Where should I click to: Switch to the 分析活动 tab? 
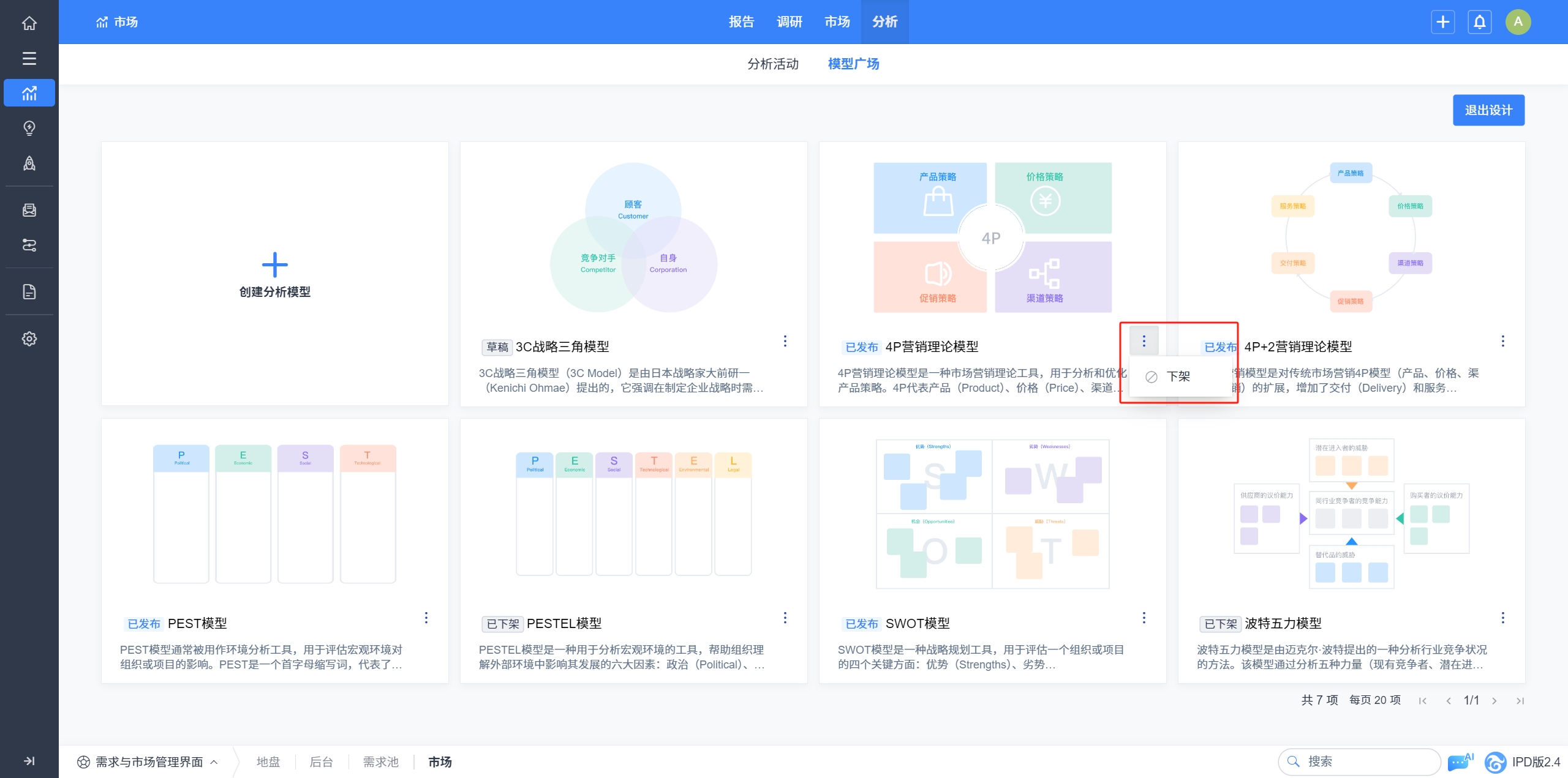[772, 64]
